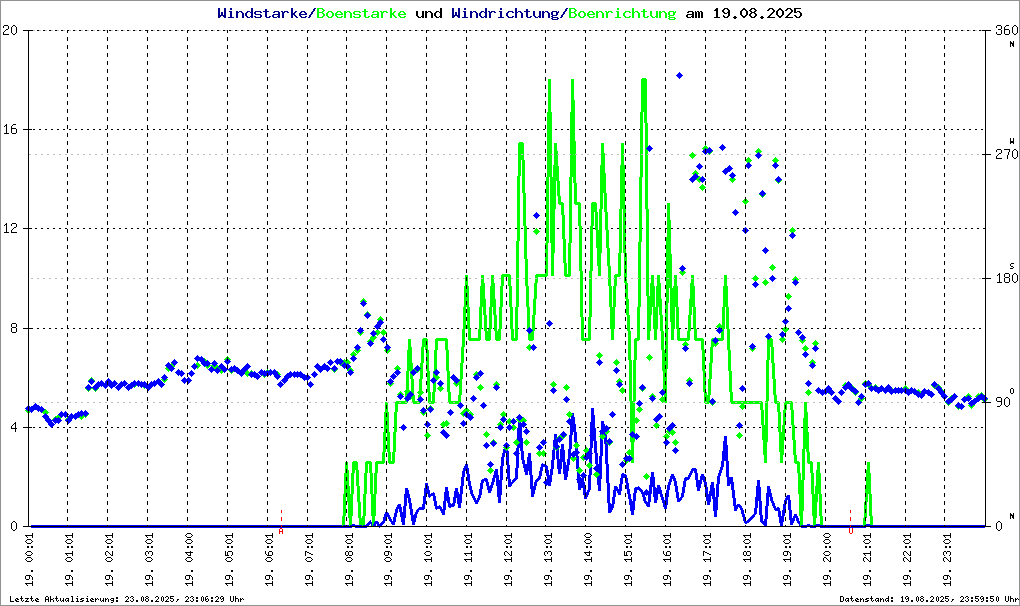The image size is (1020, 606).
Task: Select the left axis value 12
Action: point(10,228)
